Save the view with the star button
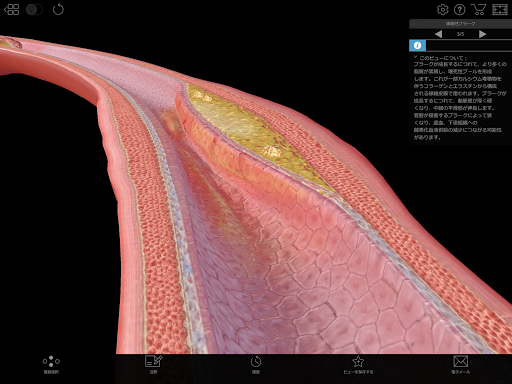This screenshot has width=512, height=384. click(358, 364)
